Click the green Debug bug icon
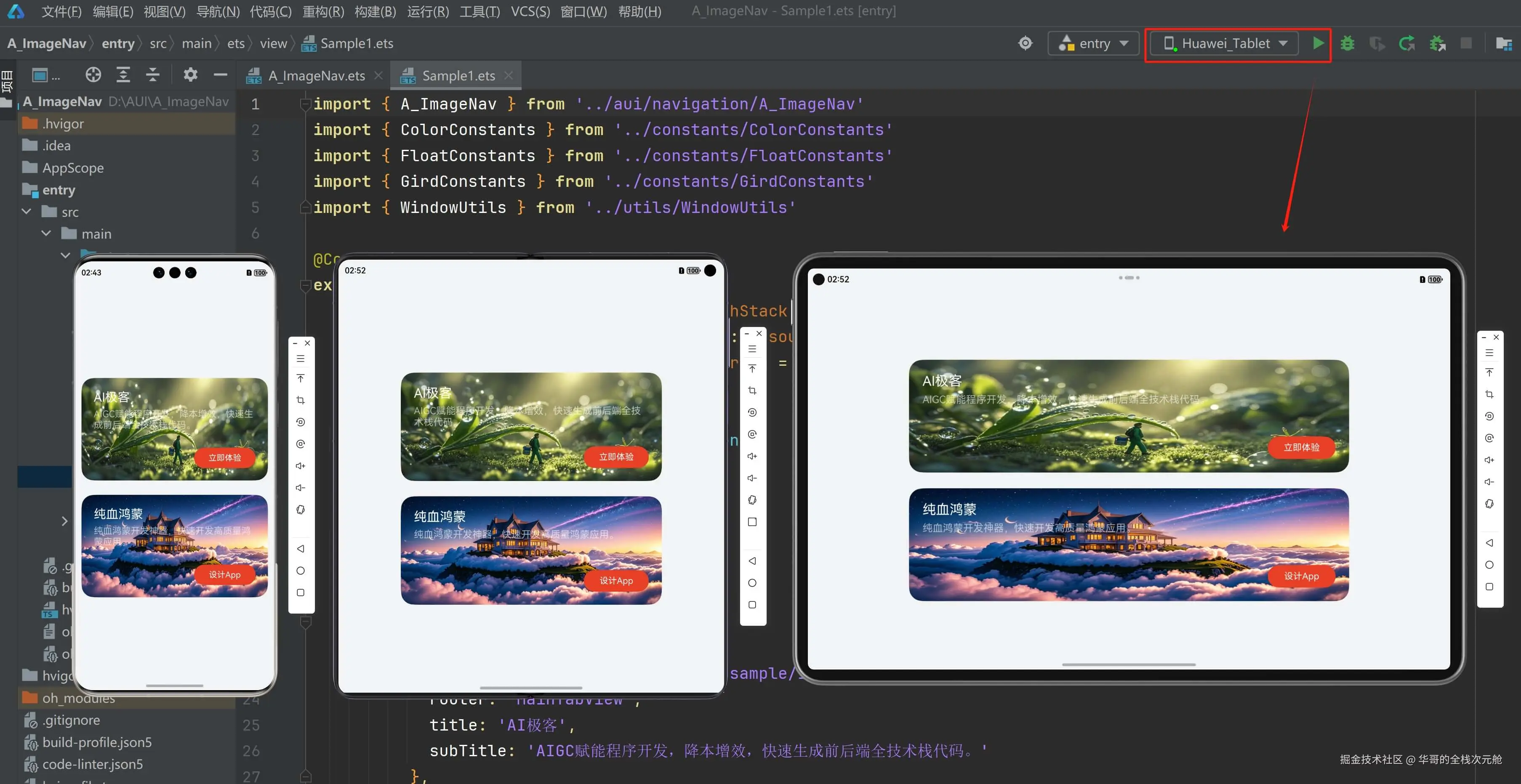 pyautogui.click(x=1348, y=43)
